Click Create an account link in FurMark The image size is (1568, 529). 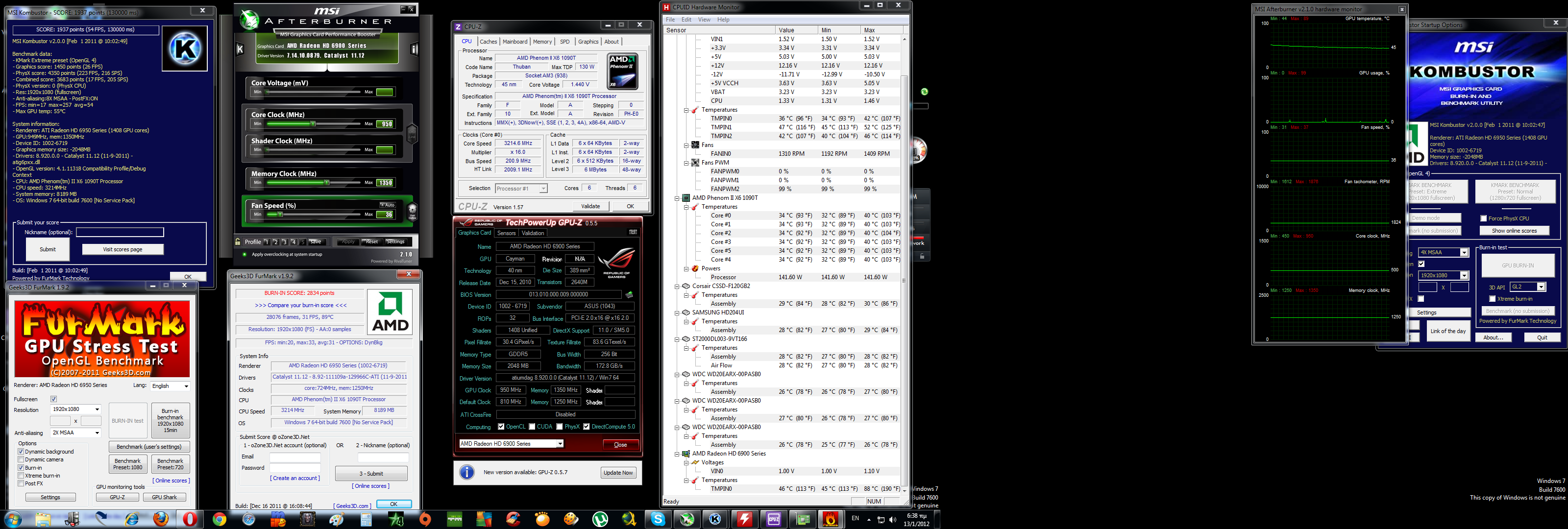click(x=294, y=479)
